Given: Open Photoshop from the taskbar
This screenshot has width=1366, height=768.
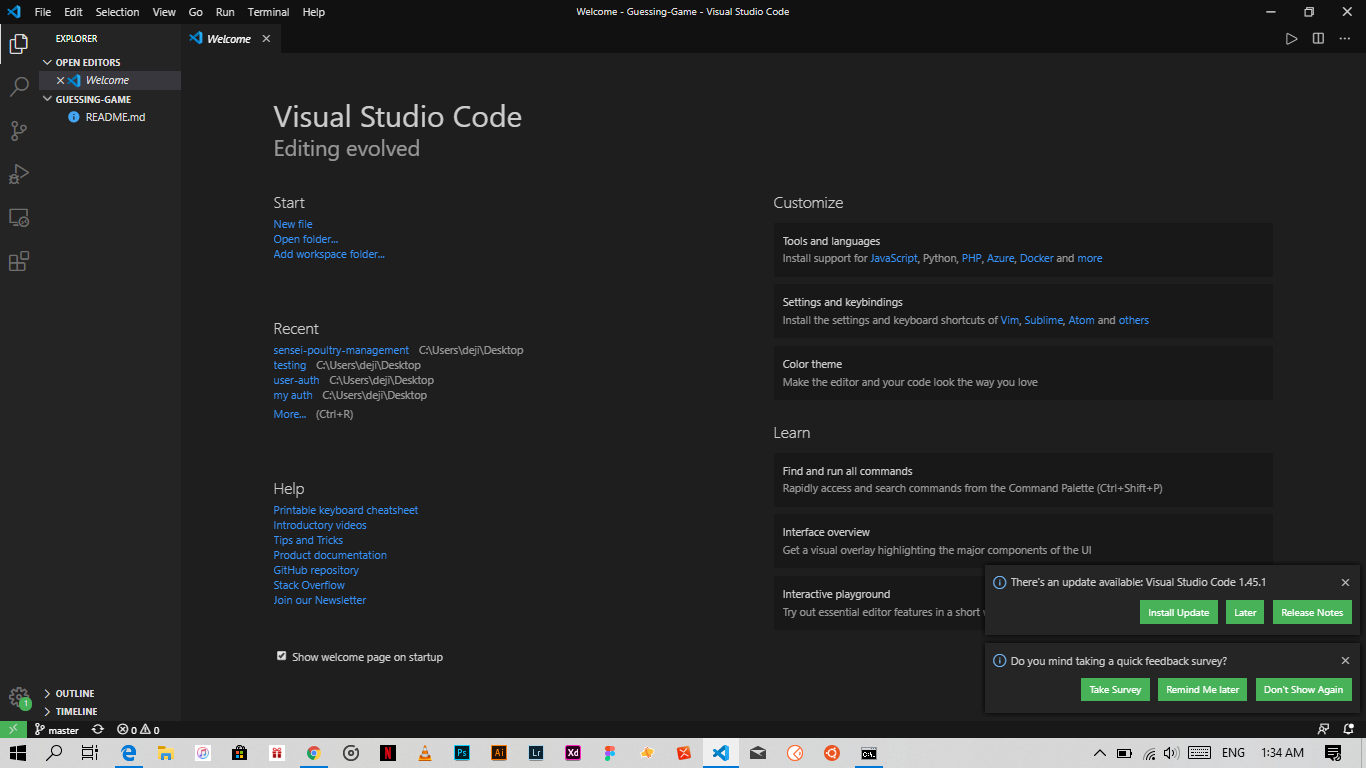Looking at the screenshot, I should pos(462,753).
